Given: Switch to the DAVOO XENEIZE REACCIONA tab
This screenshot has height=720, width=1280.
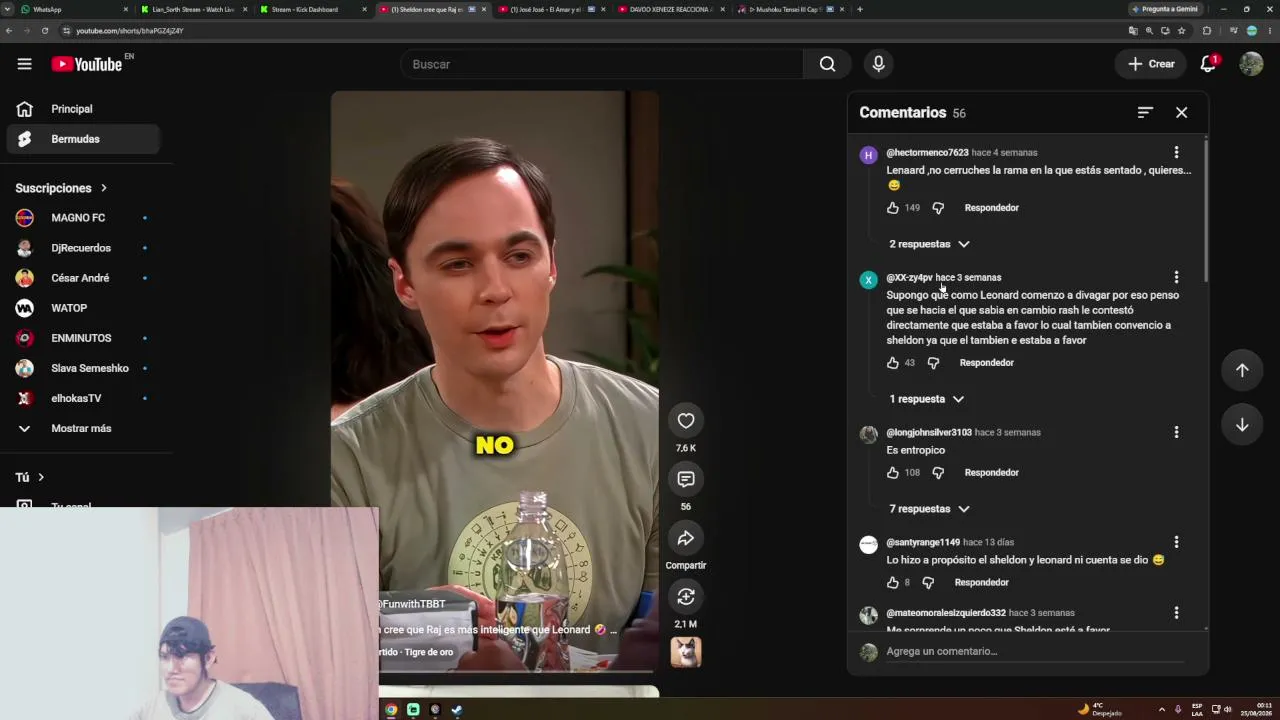Looking at the screenshot, I should click(x=671, y=9).
